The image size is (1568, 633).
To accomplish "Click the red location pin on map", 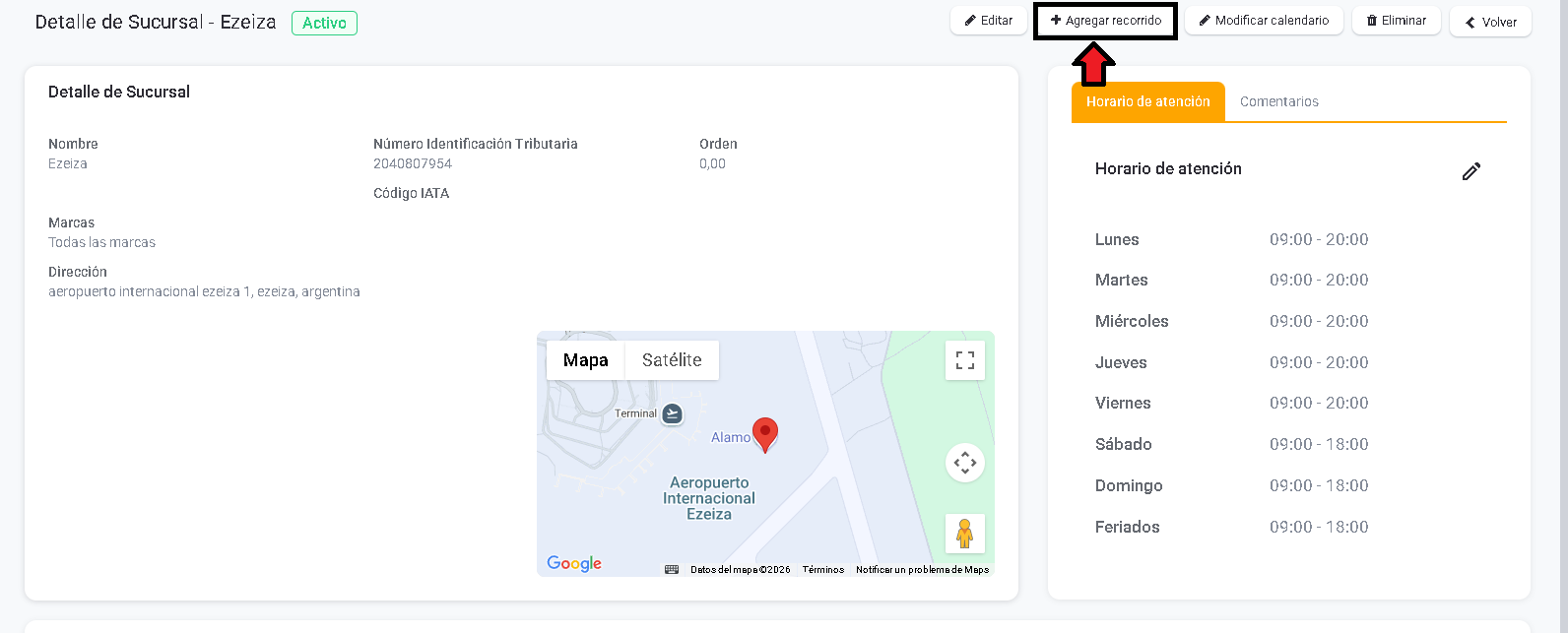I will [765, 433].
